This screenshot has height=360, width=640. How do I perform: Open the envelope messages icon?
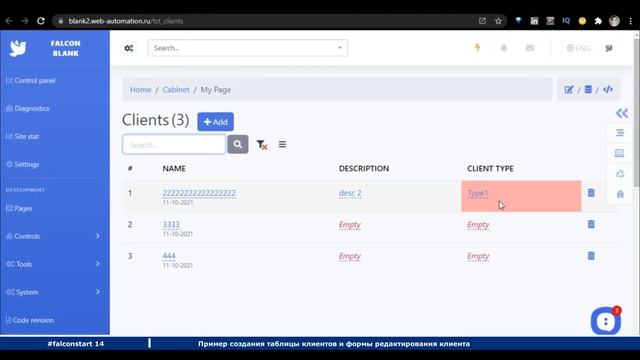coord(530,48)
